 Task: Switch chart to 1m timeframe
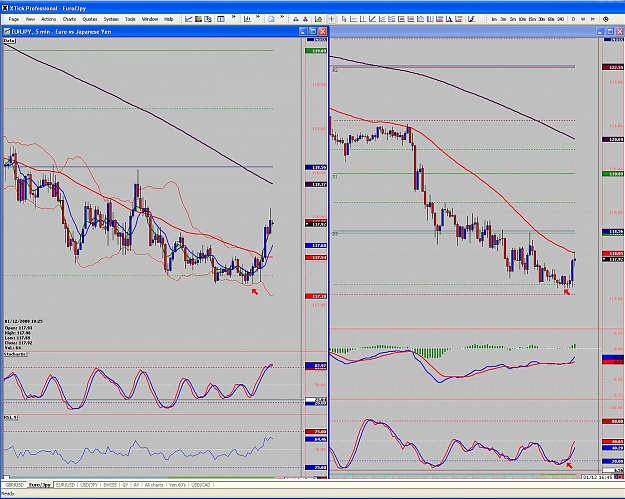click(494, 19)
